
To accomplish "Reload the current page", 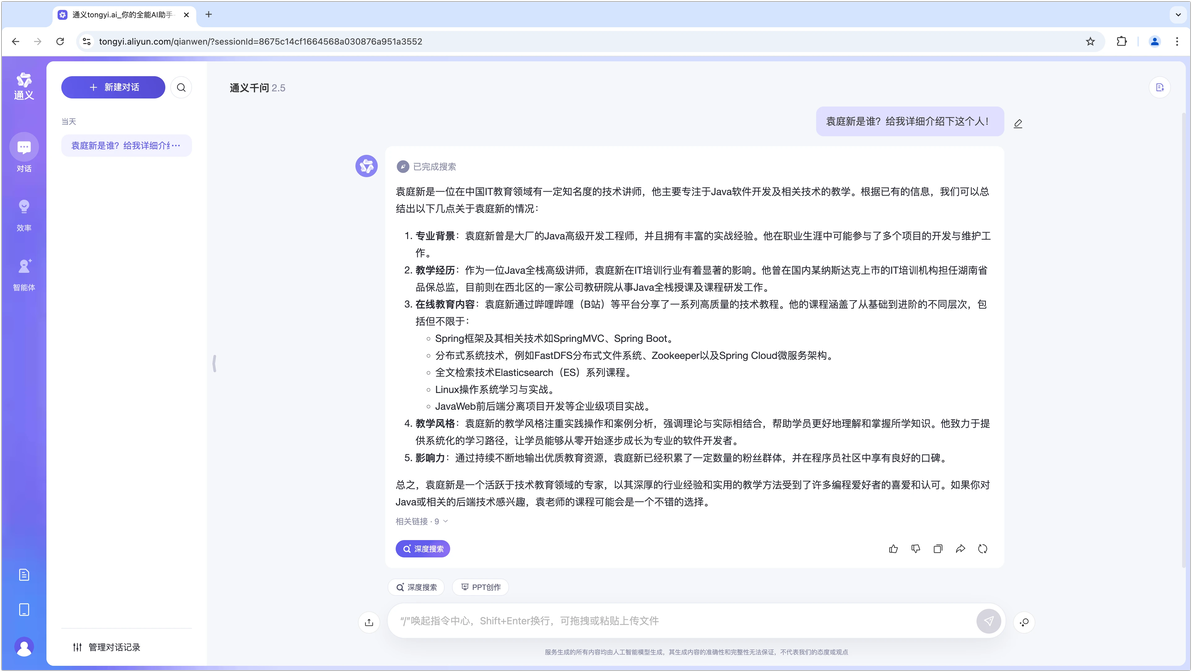I will 60,42.
